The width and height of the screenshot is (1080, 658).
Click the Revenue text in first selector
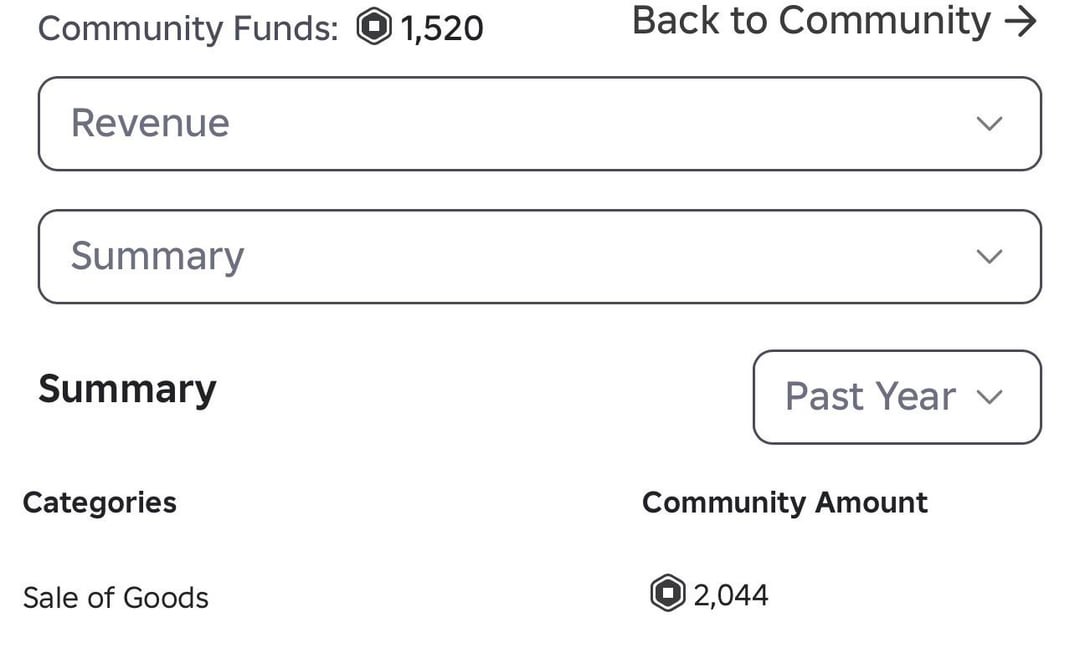150,123
